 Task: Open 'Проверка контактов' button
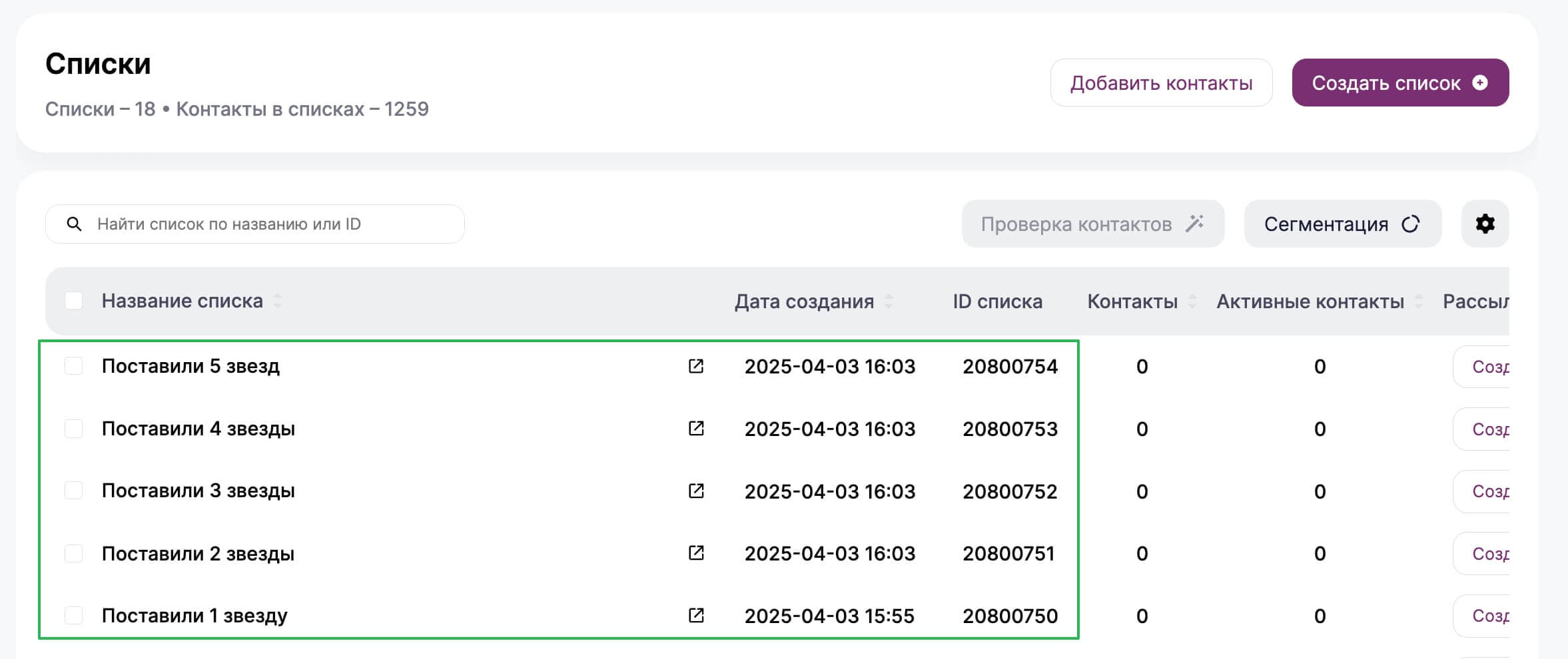1092,224
